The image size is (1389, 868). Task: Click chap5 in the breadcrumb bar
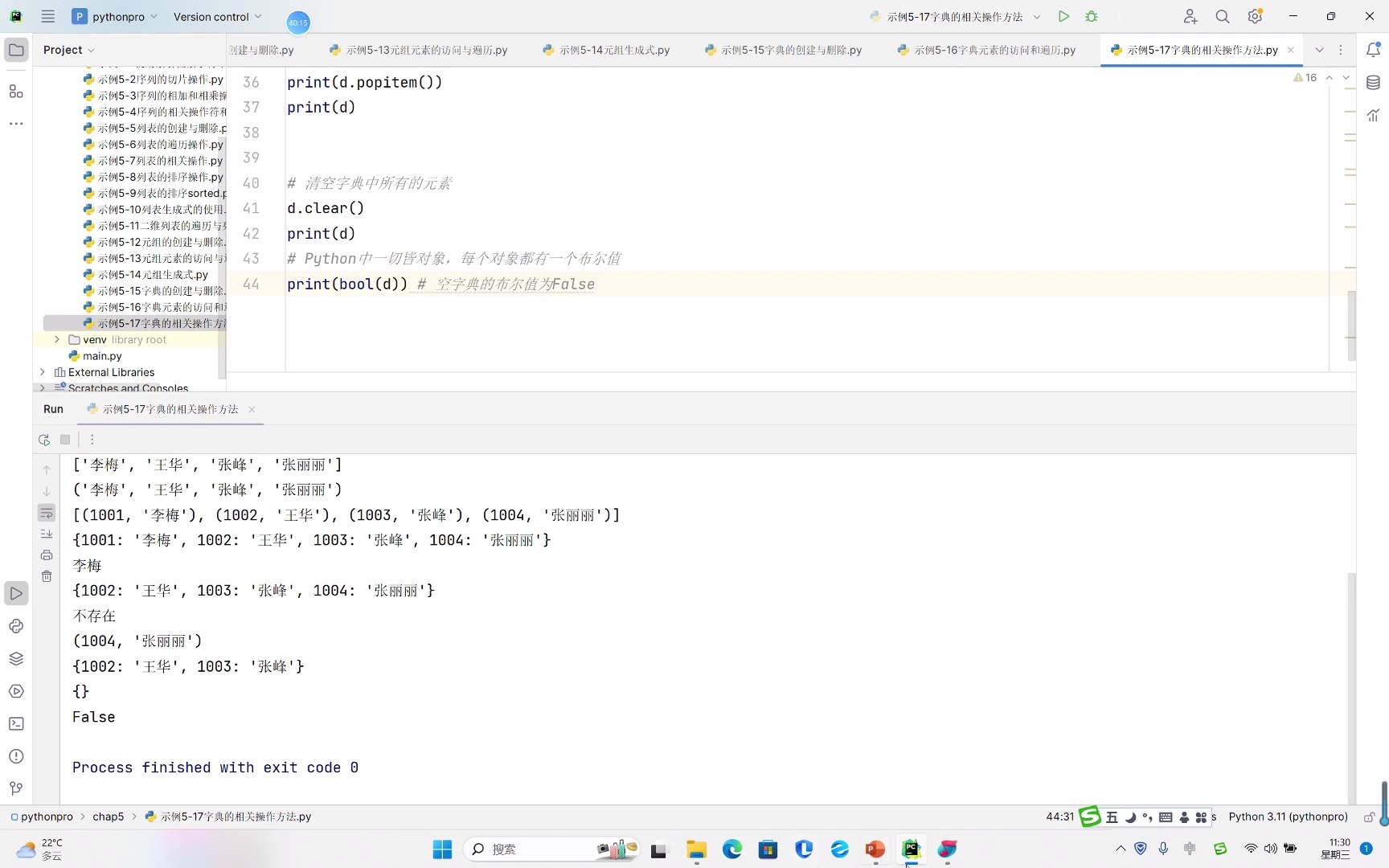[x=108, y=817]
